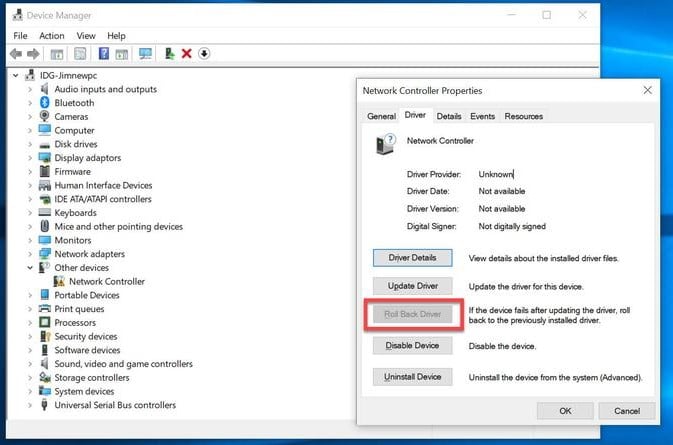The image size is (673, 445).
Task: Click OK in Network Controller Properties
Action: click(565, 411)
